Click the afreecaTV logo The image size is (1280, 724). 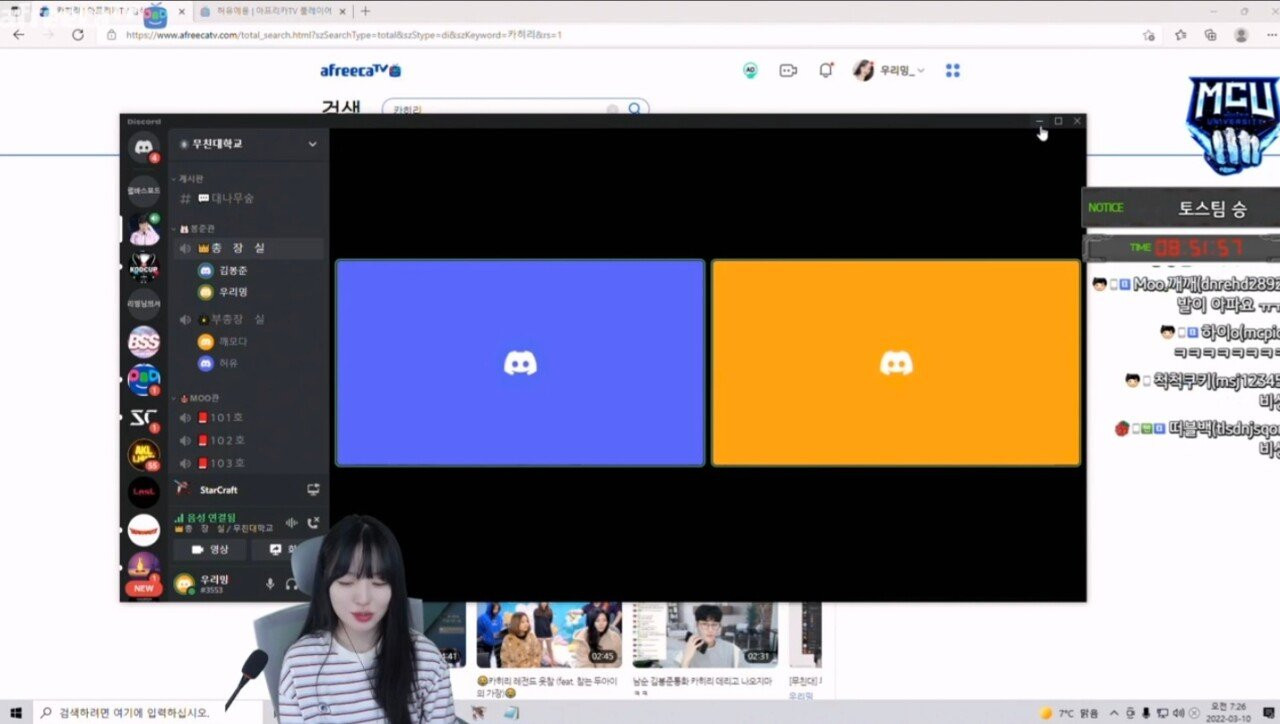(361, 70)
